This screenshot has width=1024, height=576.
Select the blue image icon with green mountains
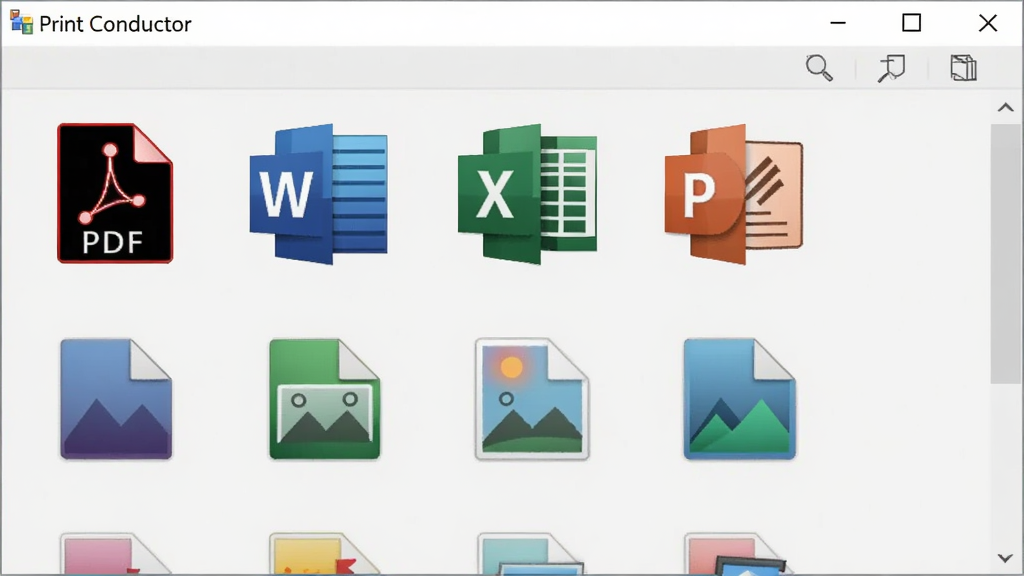(x=740, y=399)
